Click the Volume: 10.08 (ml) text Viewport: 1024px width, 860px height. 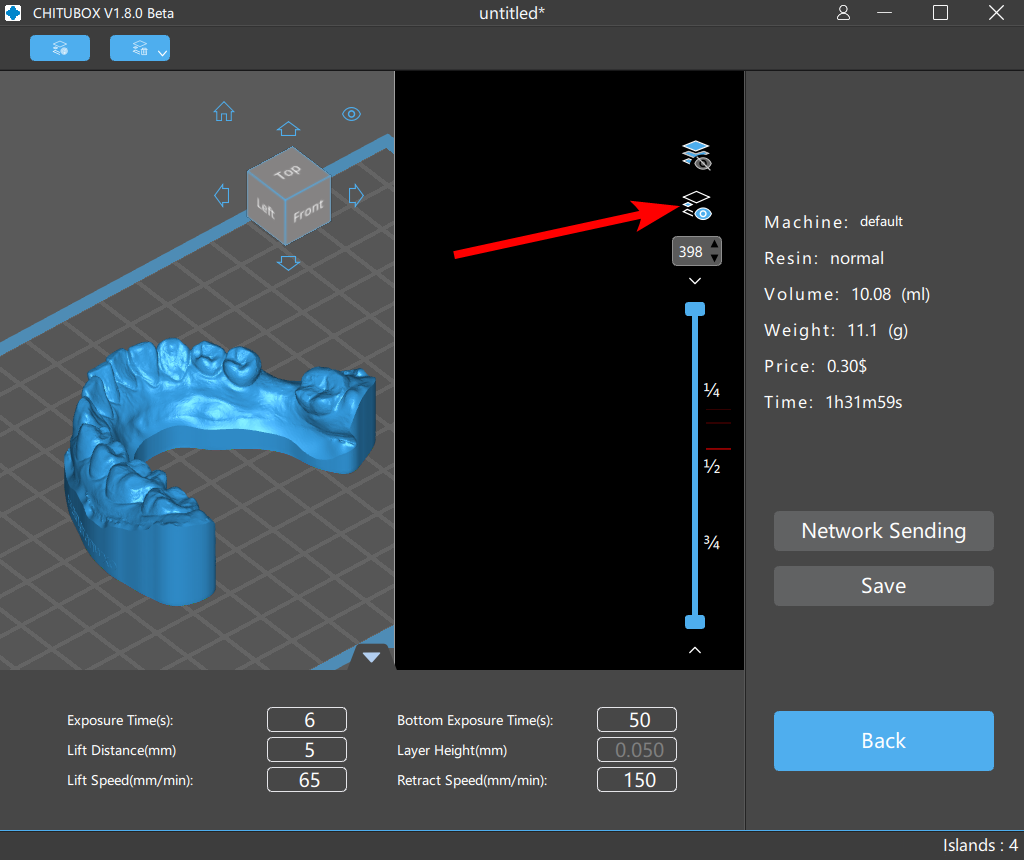pos(847,295)
